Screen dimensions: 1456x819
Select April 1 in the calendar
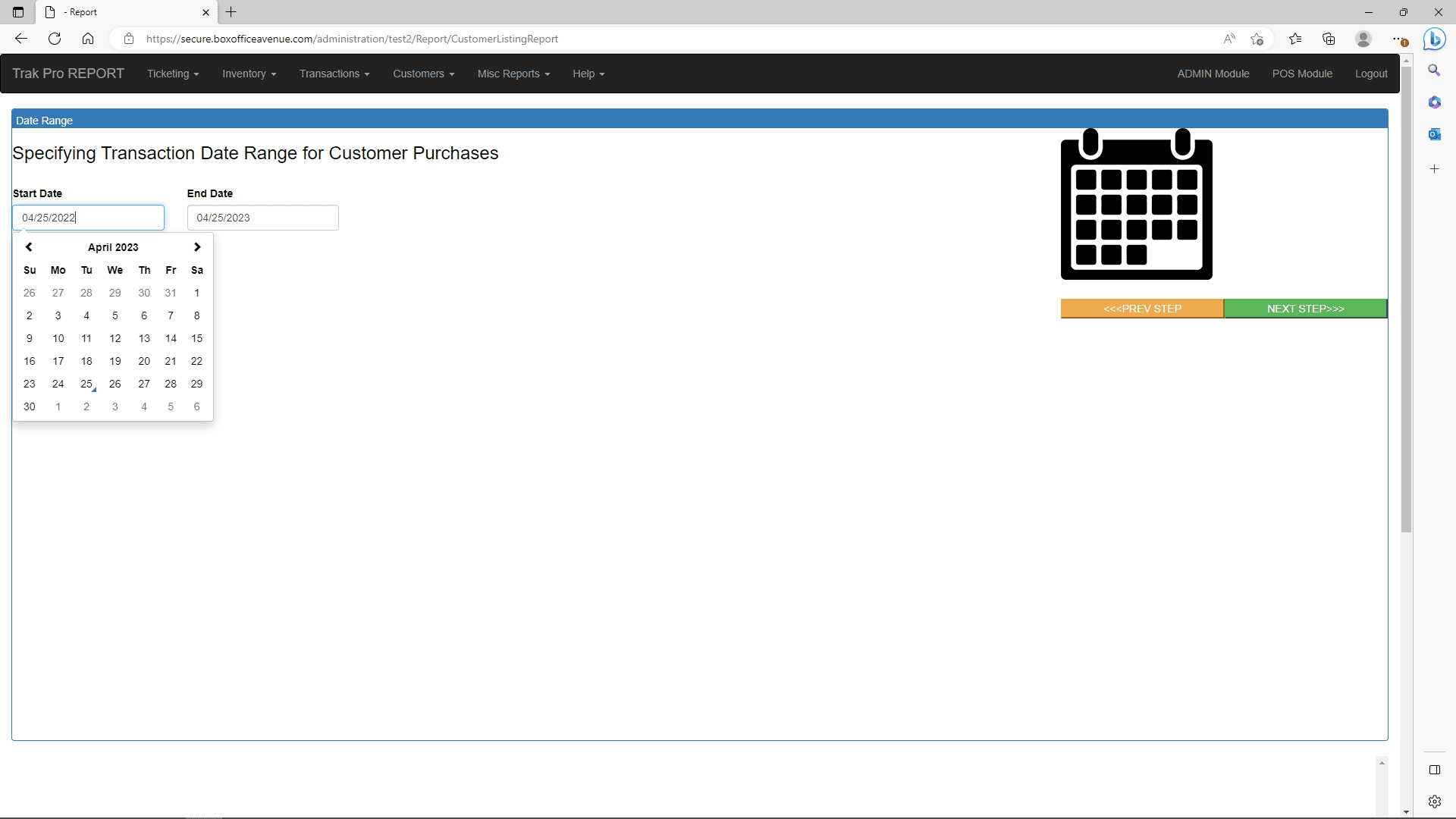[196, 293]
